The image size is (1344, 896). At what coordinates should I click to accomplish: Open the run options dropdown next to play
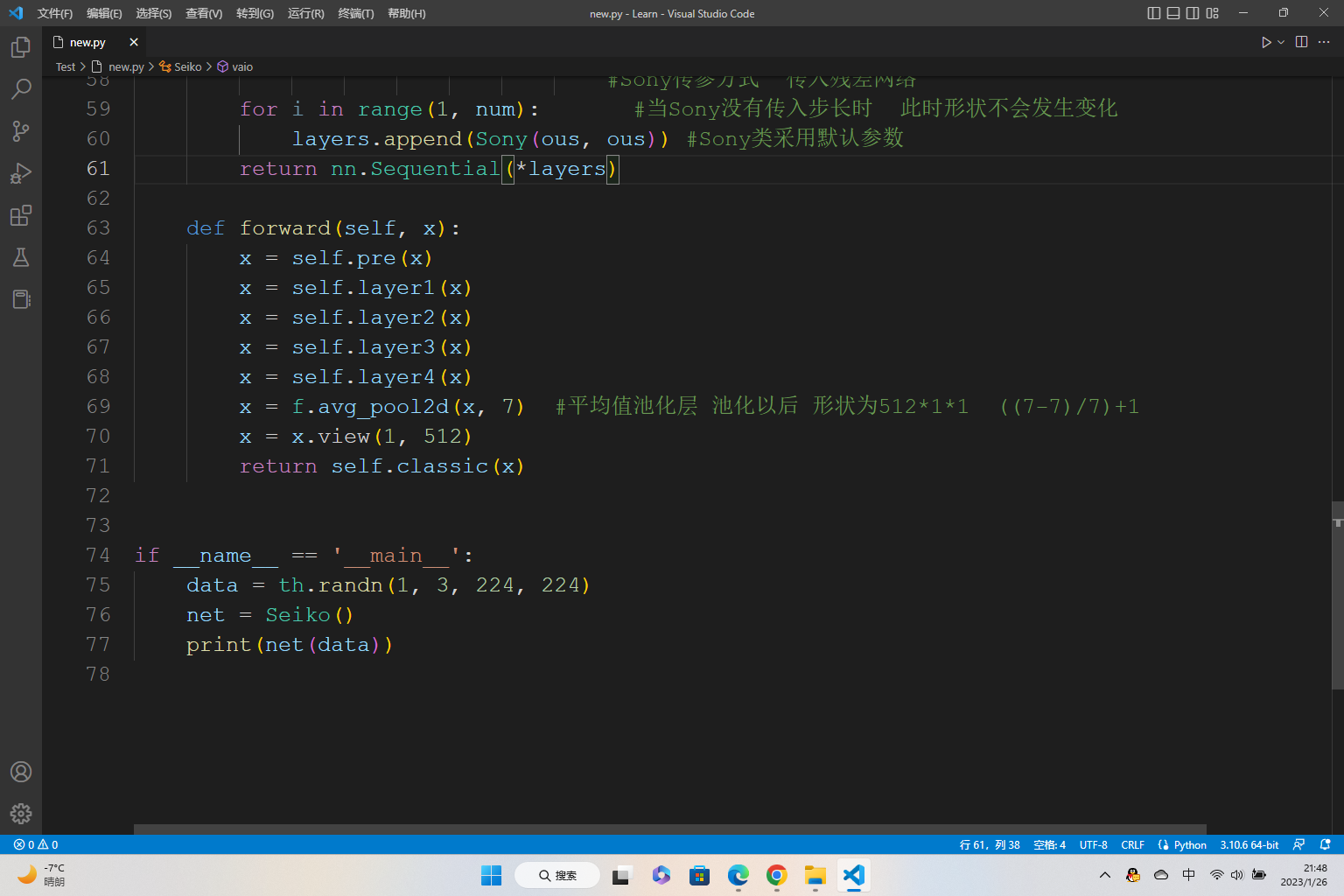(1280, 41)
